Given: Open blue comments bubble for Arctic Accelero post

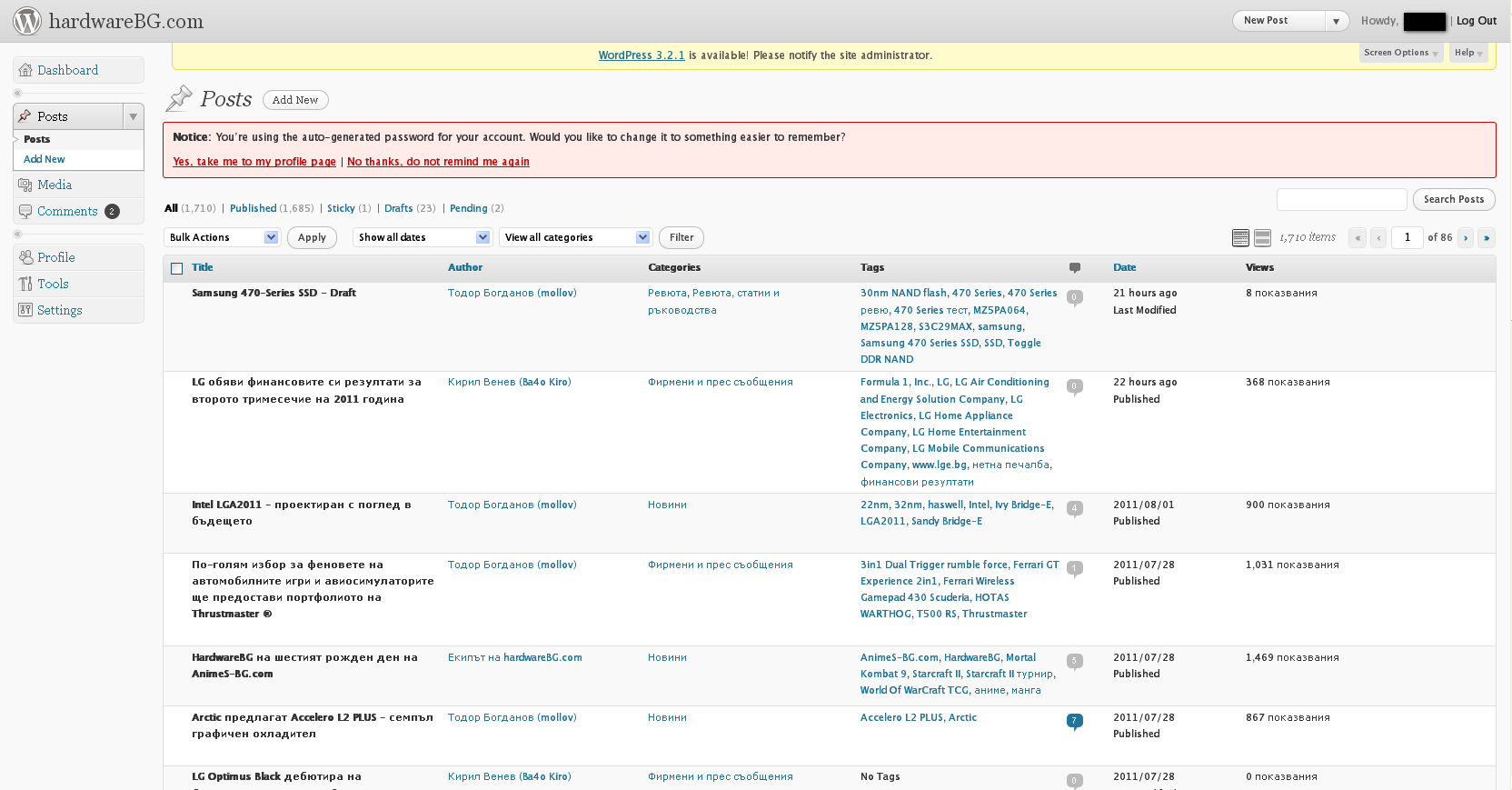Looking at the screenshot, I should (x=1074, y=722).
